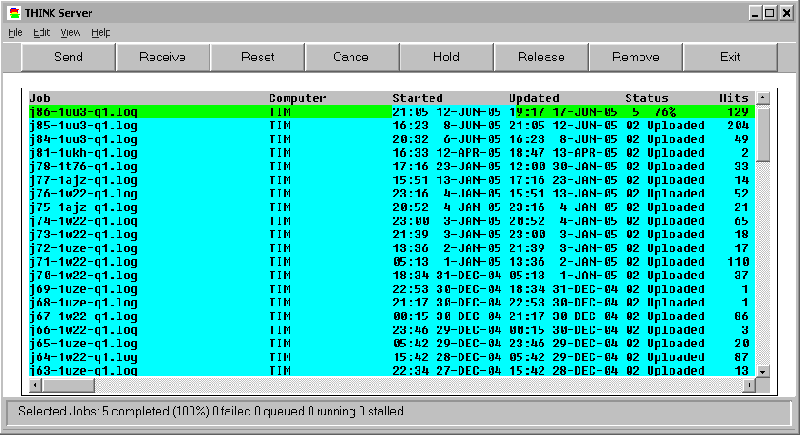Select job j66-1w22-q1.log
Image resolution: width=800 pixels, height=435 pixels.
[x=391, y=330]
